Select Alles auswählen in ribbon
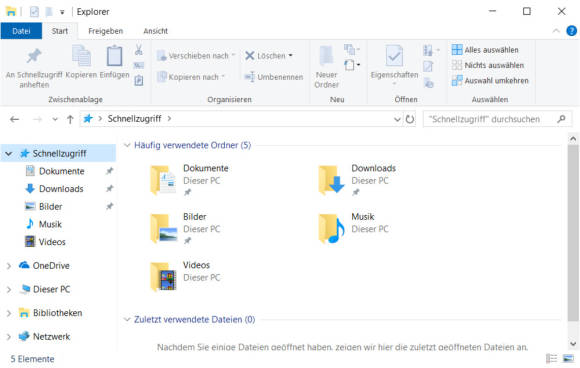This screenshot has width=580, height=368. 485,50
